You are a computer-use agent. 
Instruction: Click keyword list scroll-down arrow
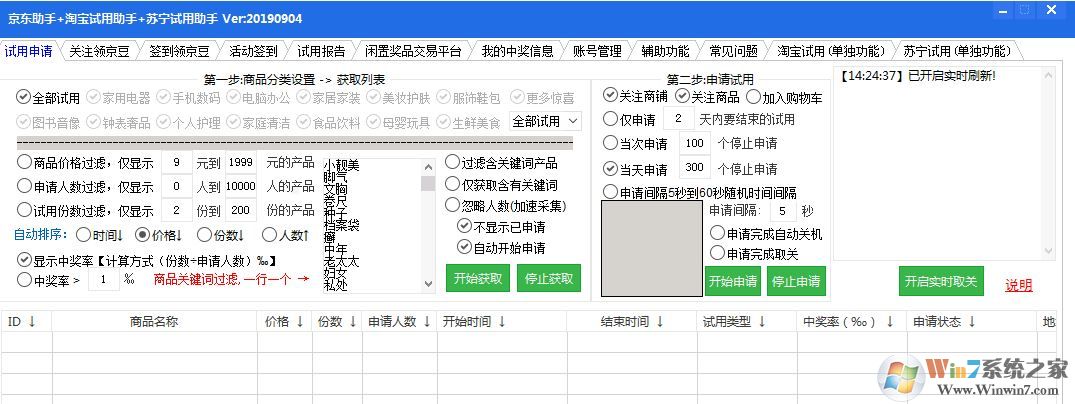428,283
